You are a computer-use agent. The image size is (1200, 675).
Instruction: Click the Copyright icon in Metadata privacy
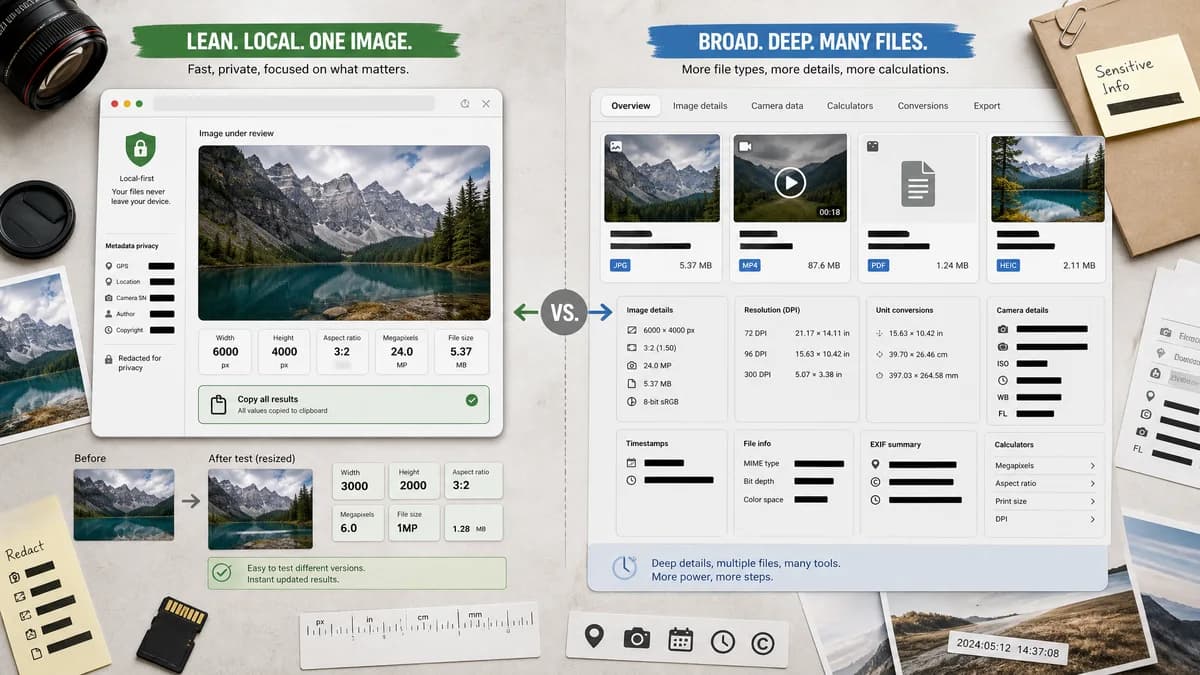click(109, 330)
